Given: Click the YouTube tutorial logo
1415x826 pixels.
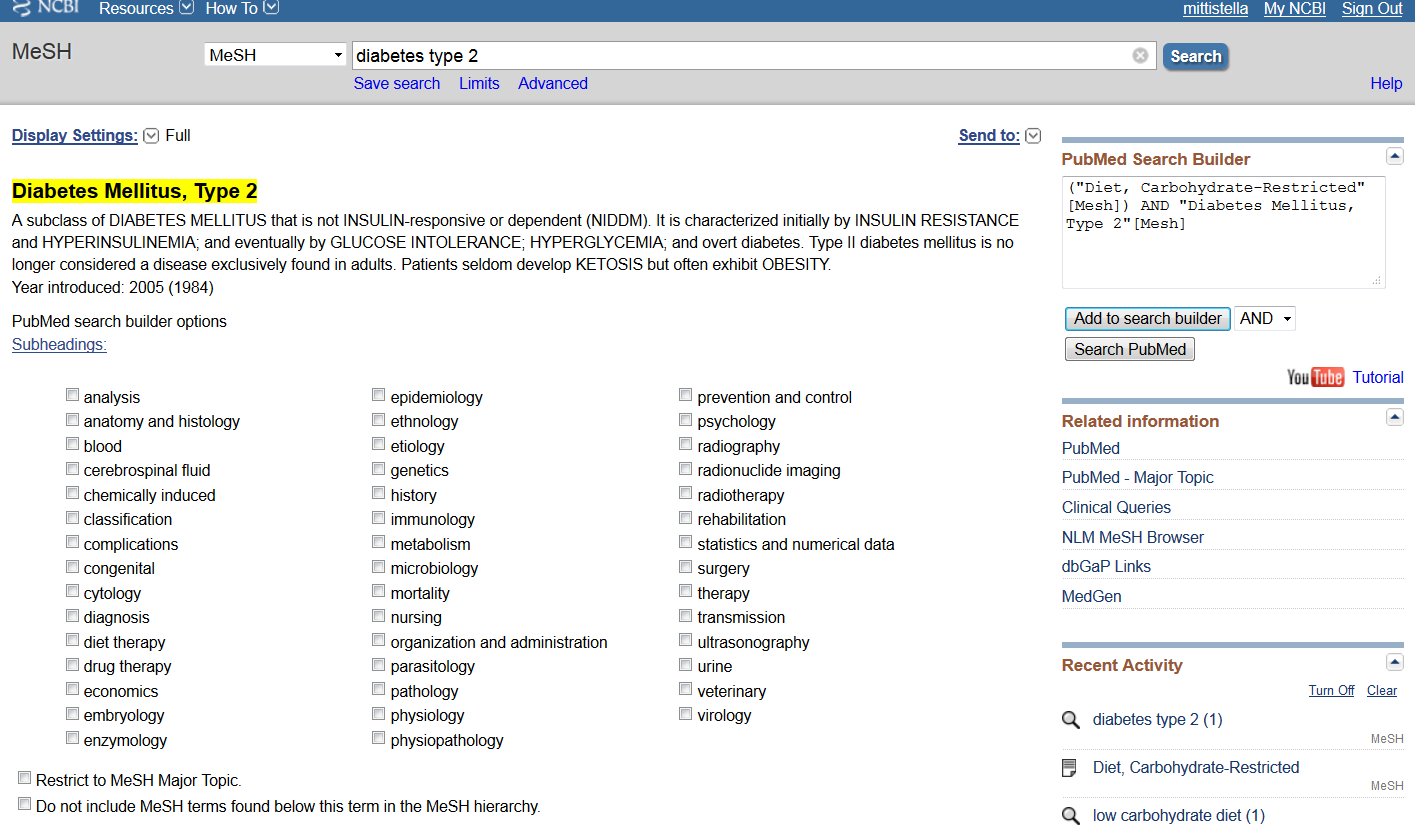Looking at the screenshot, I should pos(1315,377).
